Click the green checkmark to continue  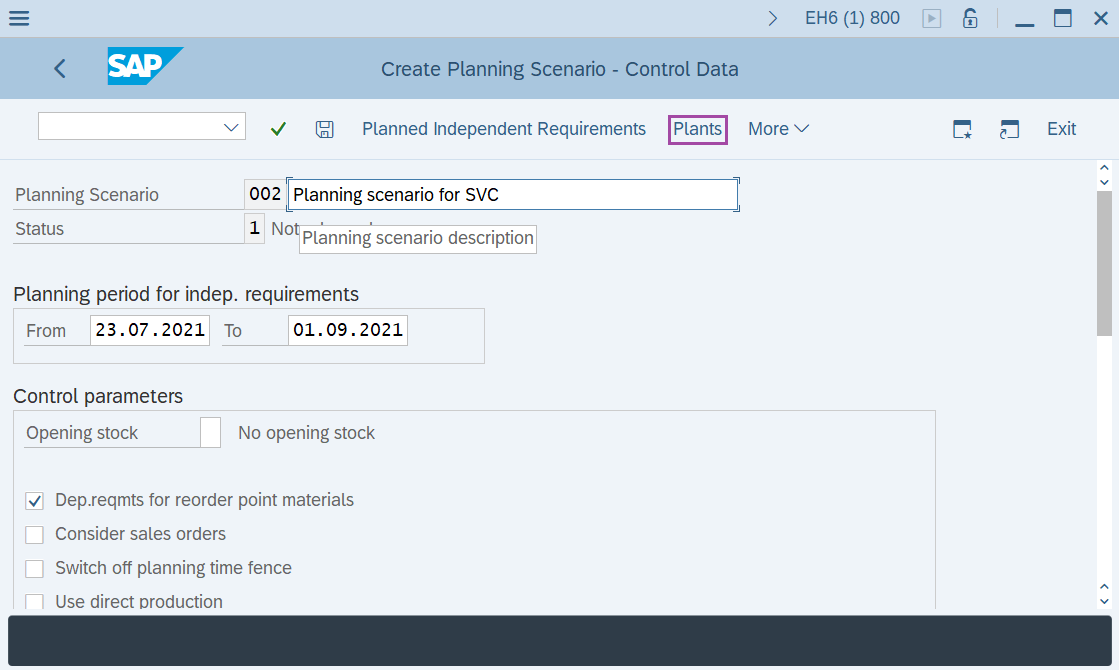coord(278,128)
